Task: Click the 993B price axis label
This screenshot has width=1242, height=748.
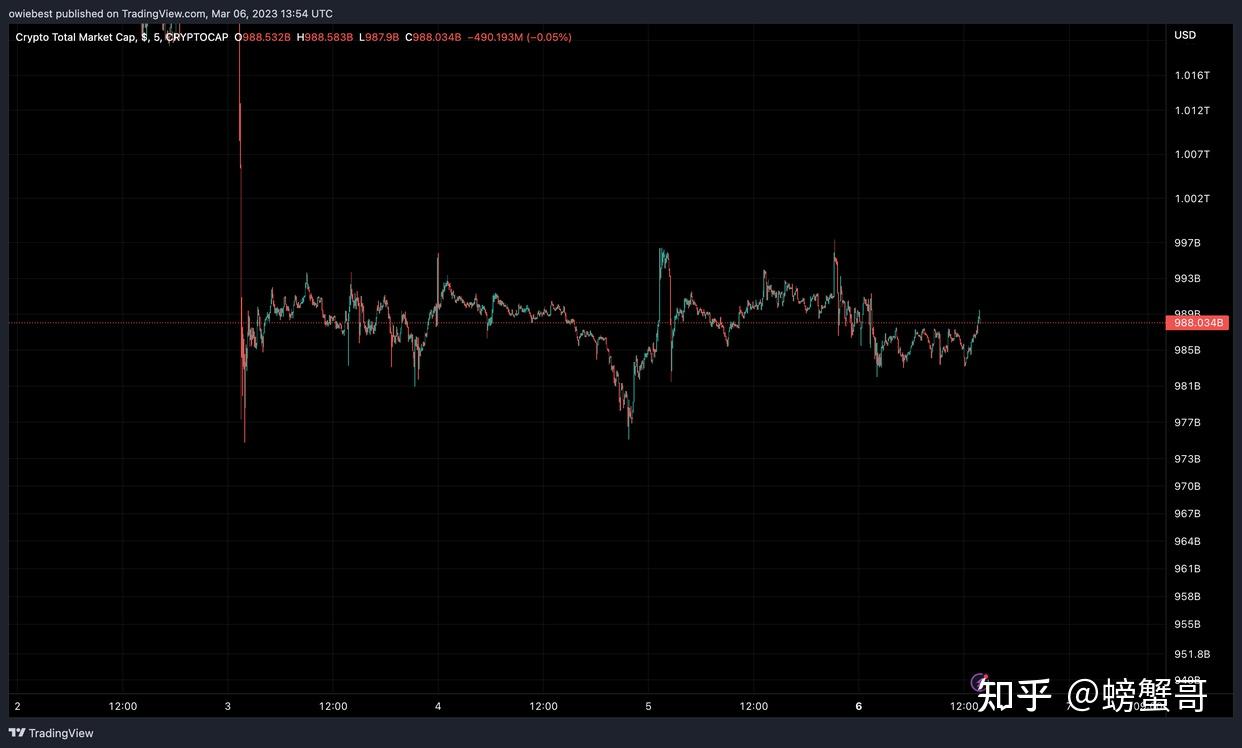Action: pos(1187,279)
